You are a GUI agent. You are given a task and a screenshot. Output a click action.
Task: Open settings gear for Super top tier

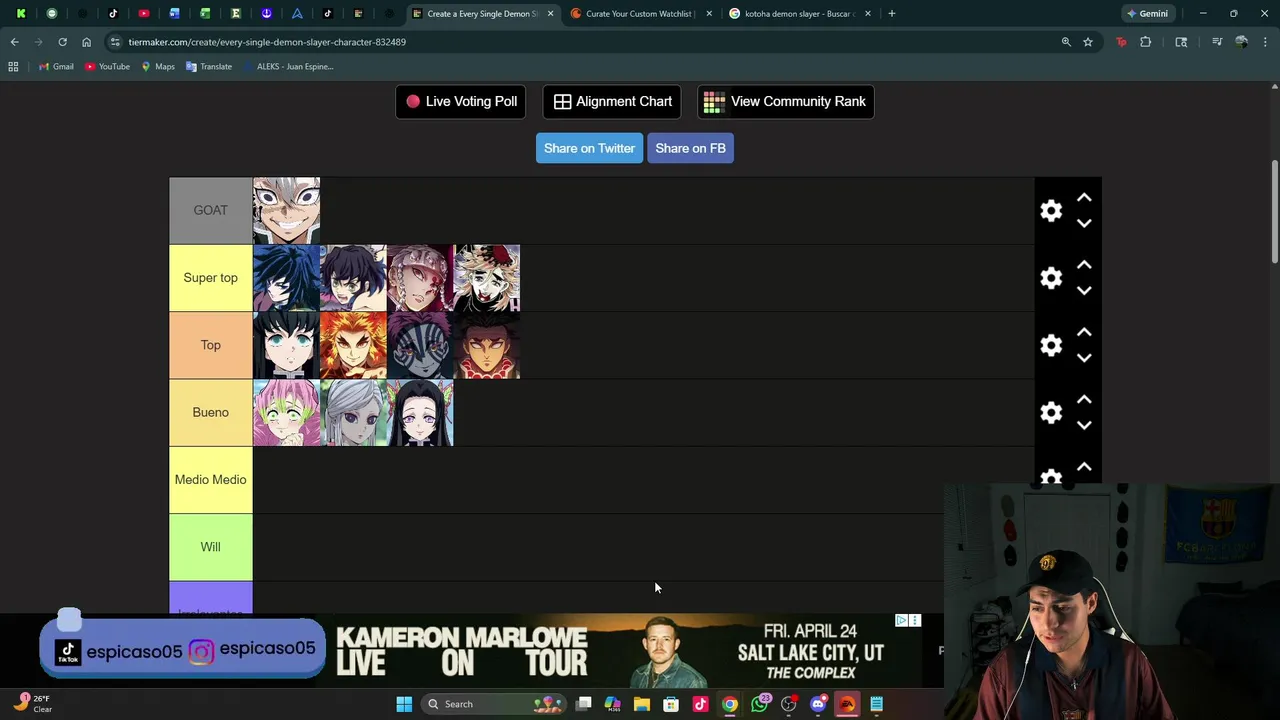click(1051, 278)
